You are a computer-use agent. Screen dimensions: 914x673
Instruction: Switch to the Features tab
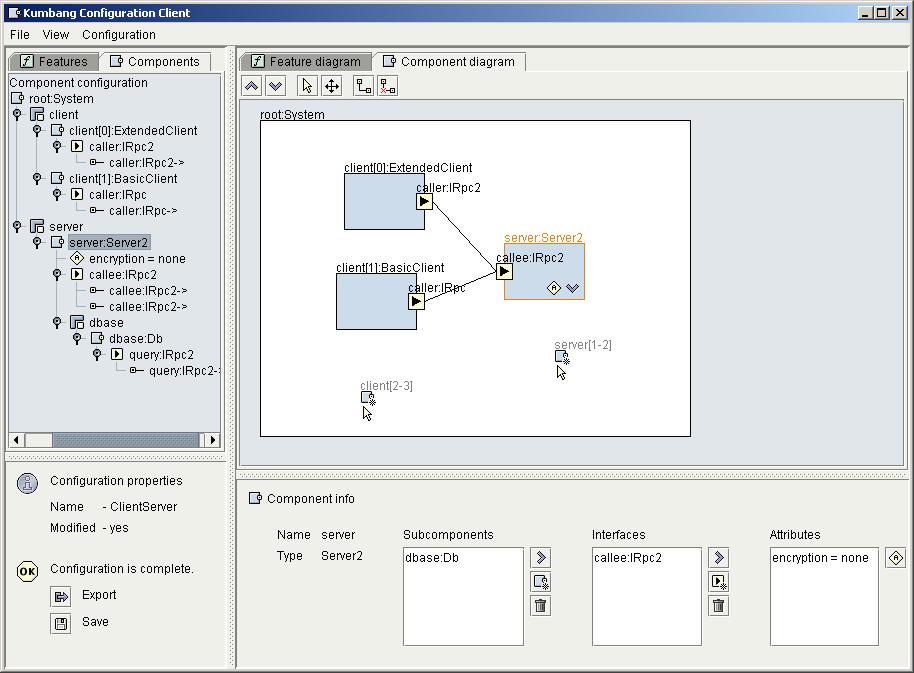click(x=54, y=61)
